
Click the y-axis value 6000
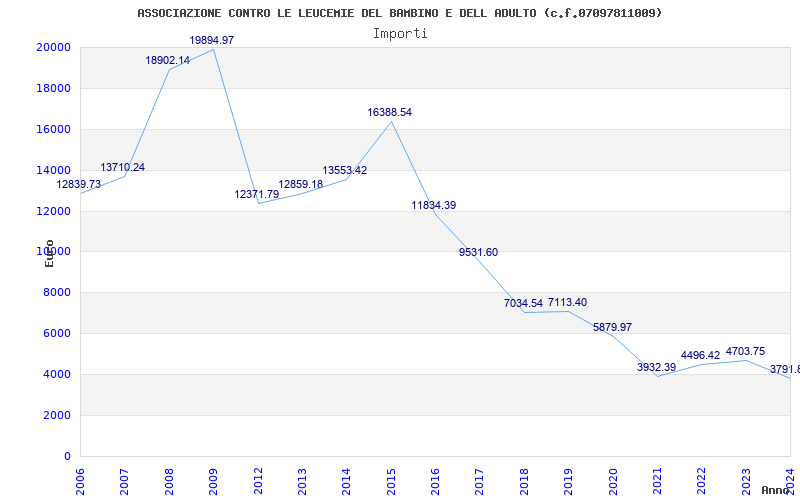[56, 333]
